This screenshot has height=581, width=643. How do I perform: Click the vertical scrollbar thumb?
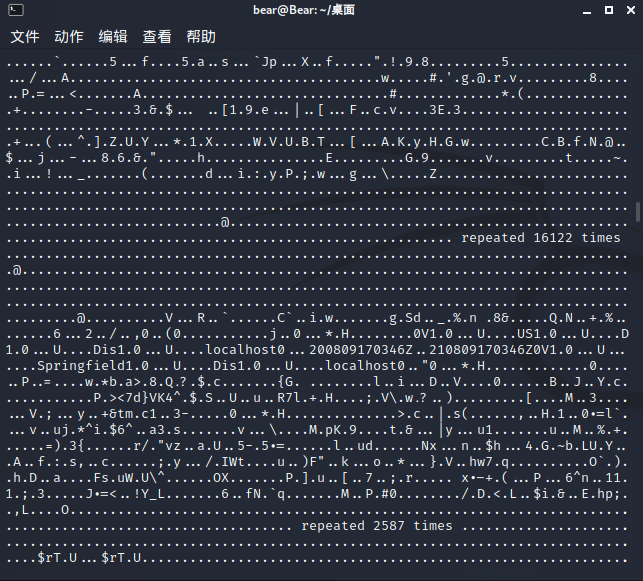click(x=638, y=212)
